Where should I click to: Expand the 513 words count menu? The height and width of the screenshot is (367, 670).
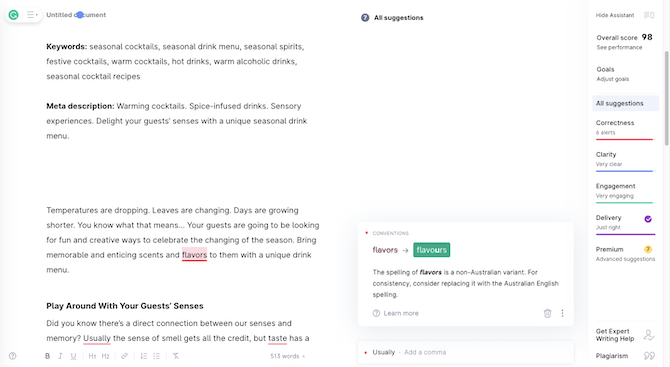[x=288, y=356]
